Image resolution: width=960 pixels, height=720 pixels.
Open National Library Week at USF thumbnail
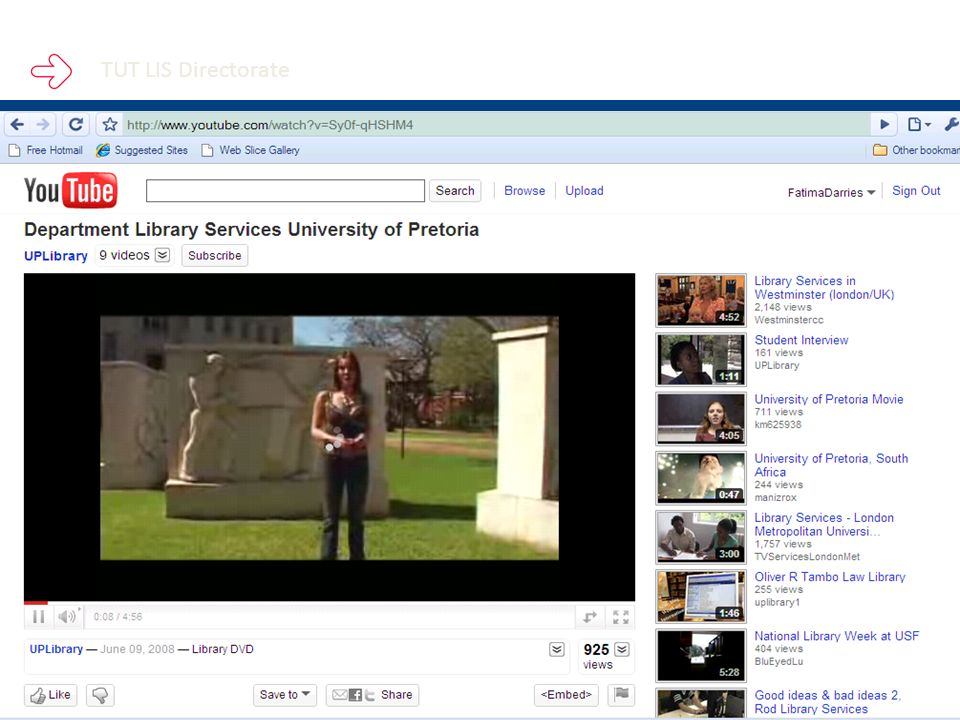701,656
